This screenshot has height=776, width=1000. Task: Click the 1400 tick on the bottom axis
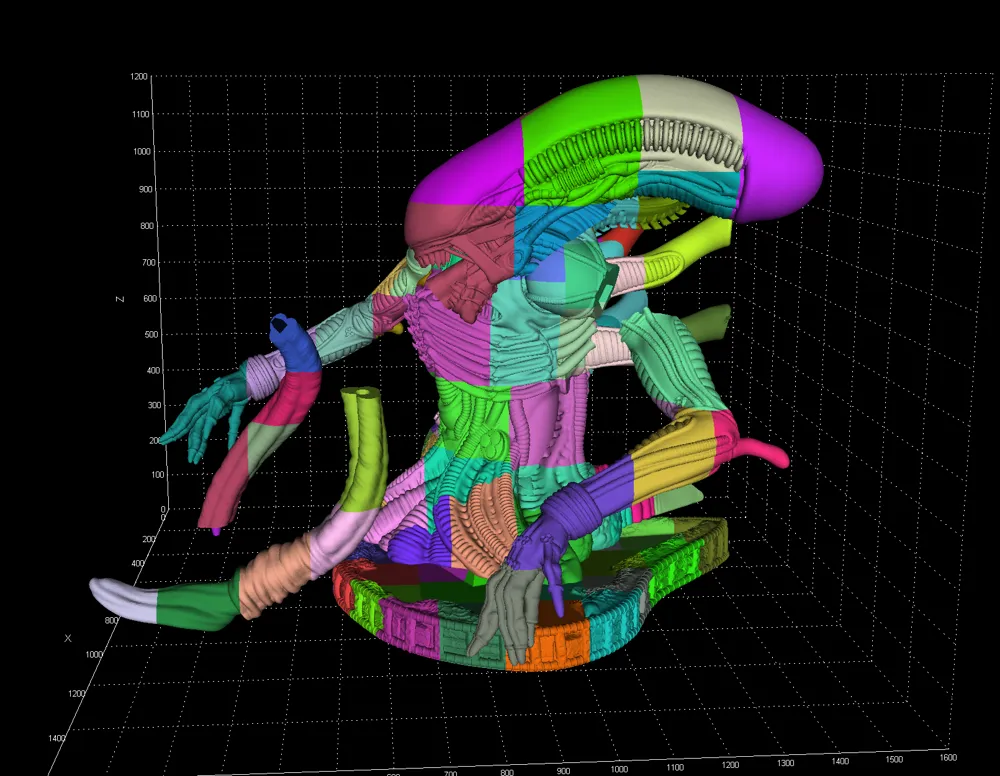click(x=840, y=761)
